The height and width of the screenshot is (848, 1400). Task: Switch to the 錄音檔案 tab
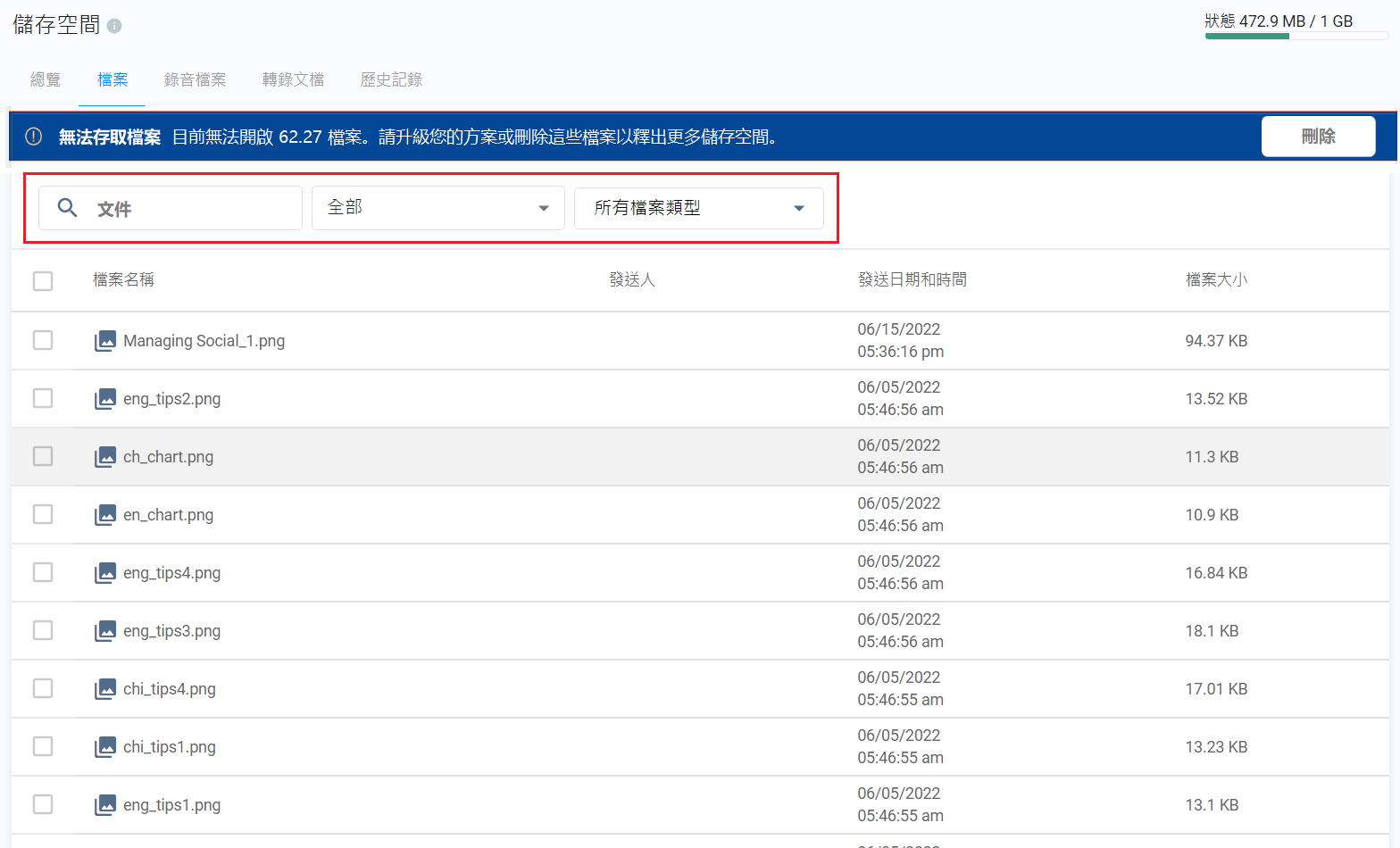point(195,80)
